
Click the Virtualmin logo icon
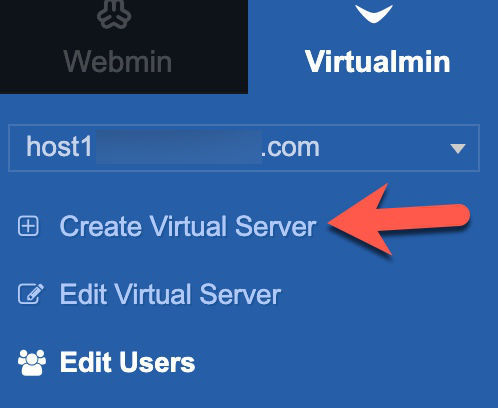point(374,13)
